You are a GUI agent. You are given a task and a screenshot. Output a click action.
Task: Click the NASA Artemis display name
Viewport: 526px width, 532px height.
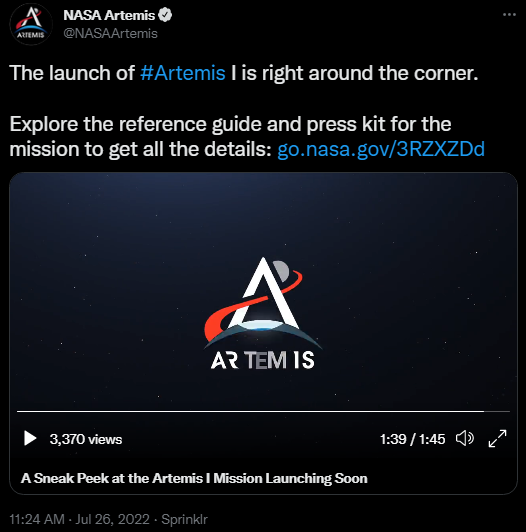point(109,15)
